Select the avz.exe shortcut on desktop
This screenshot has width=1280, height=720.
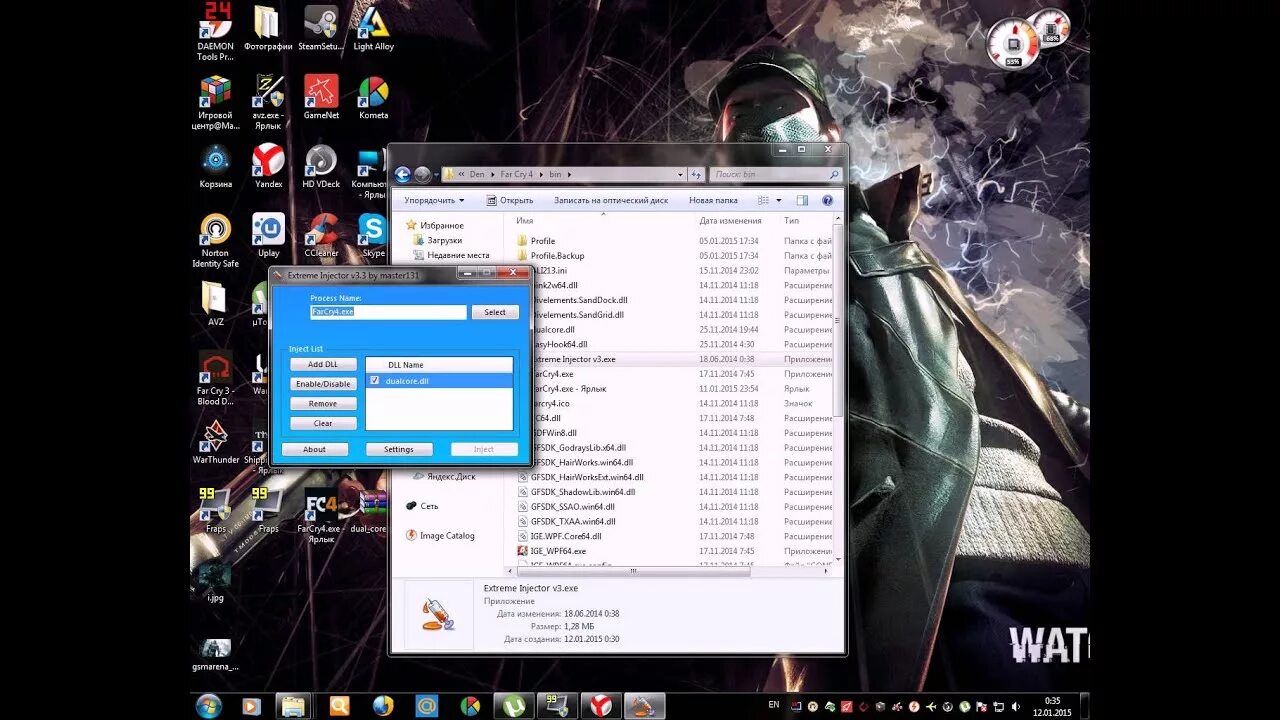pos(268,102)
